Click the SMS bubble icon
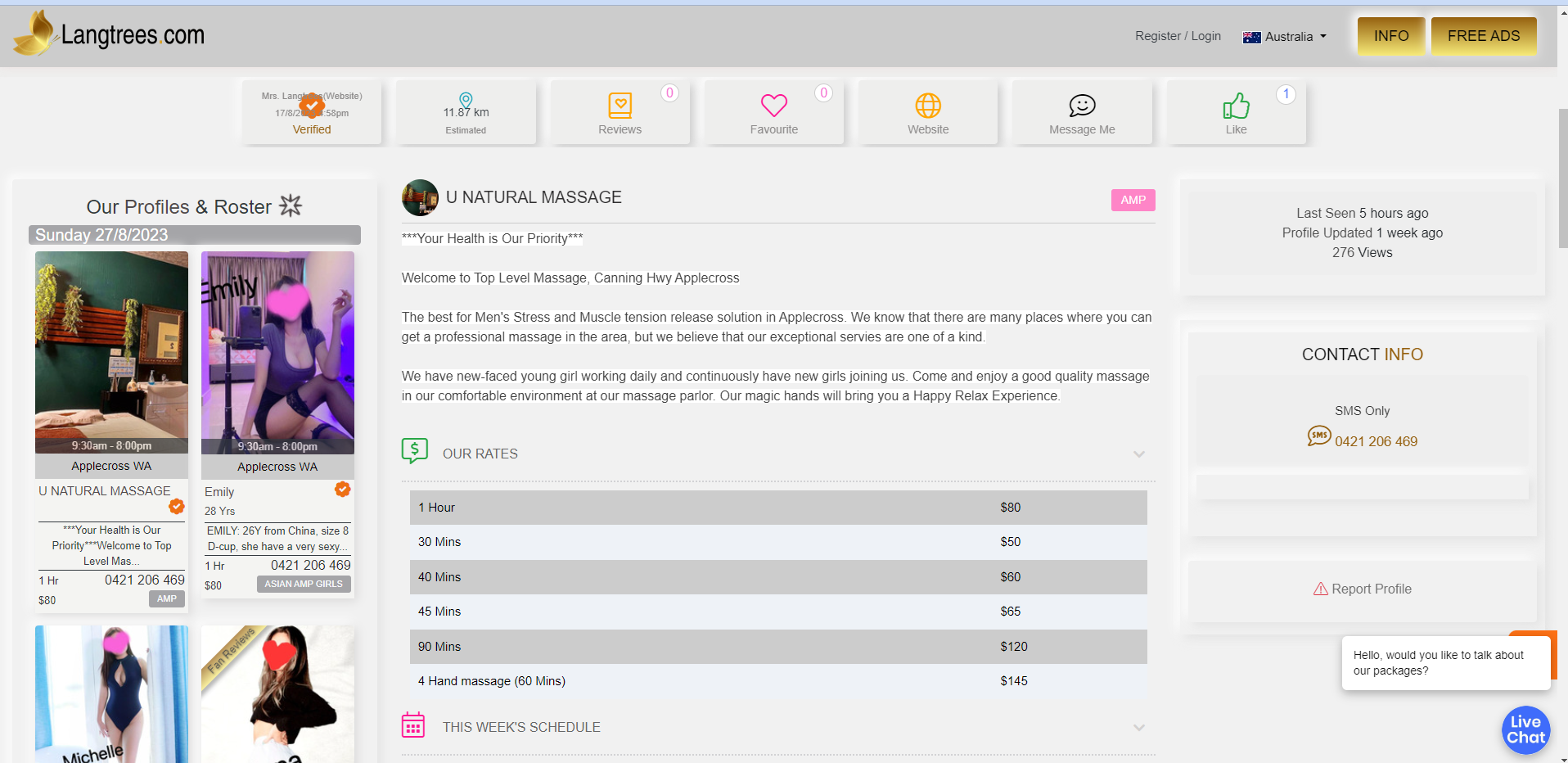The width and height of the screenshot is (1568, 763). click(x=1318, y=436)
